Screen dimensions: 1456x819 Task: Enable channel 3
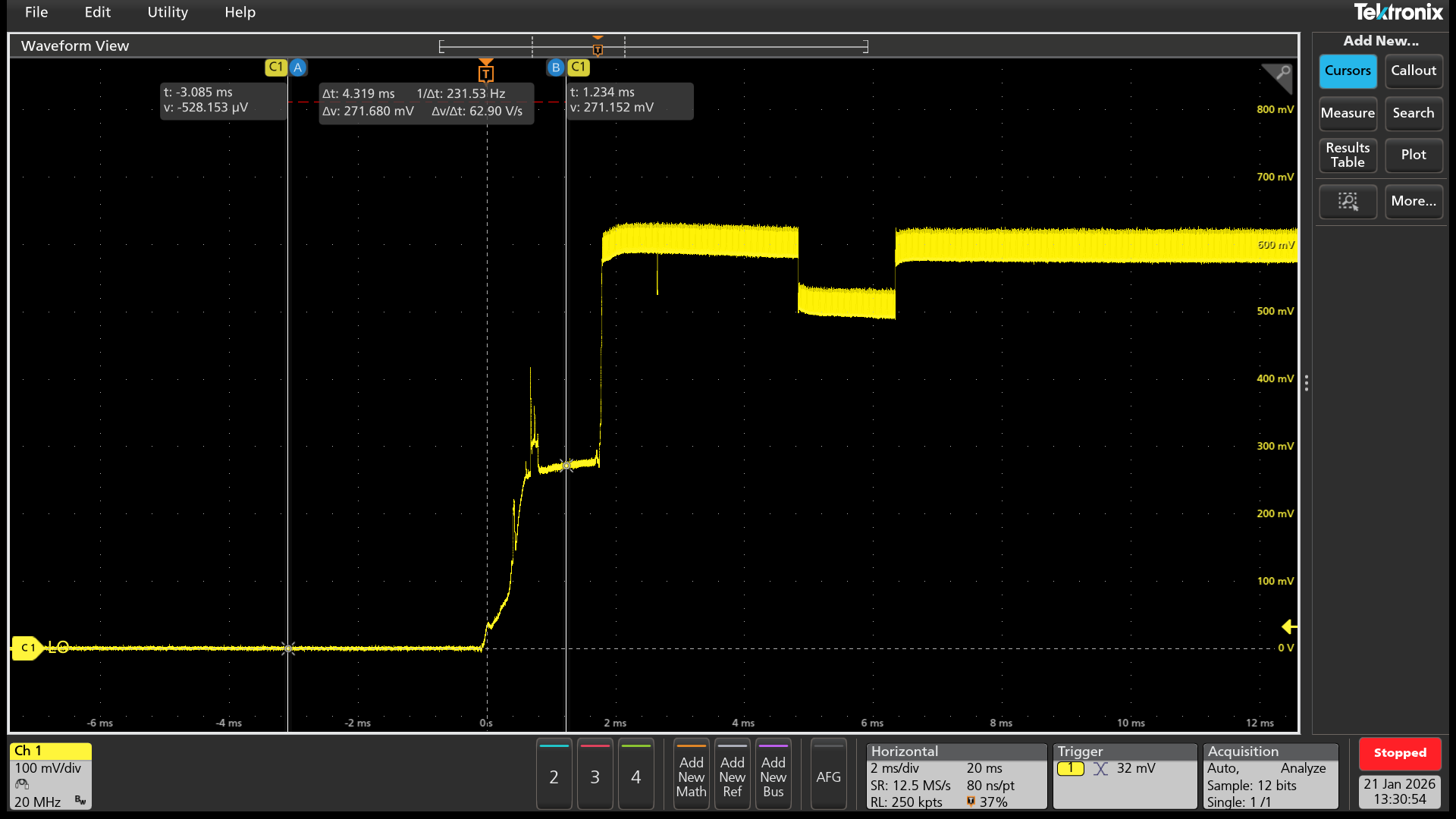(x=595, y=776)
